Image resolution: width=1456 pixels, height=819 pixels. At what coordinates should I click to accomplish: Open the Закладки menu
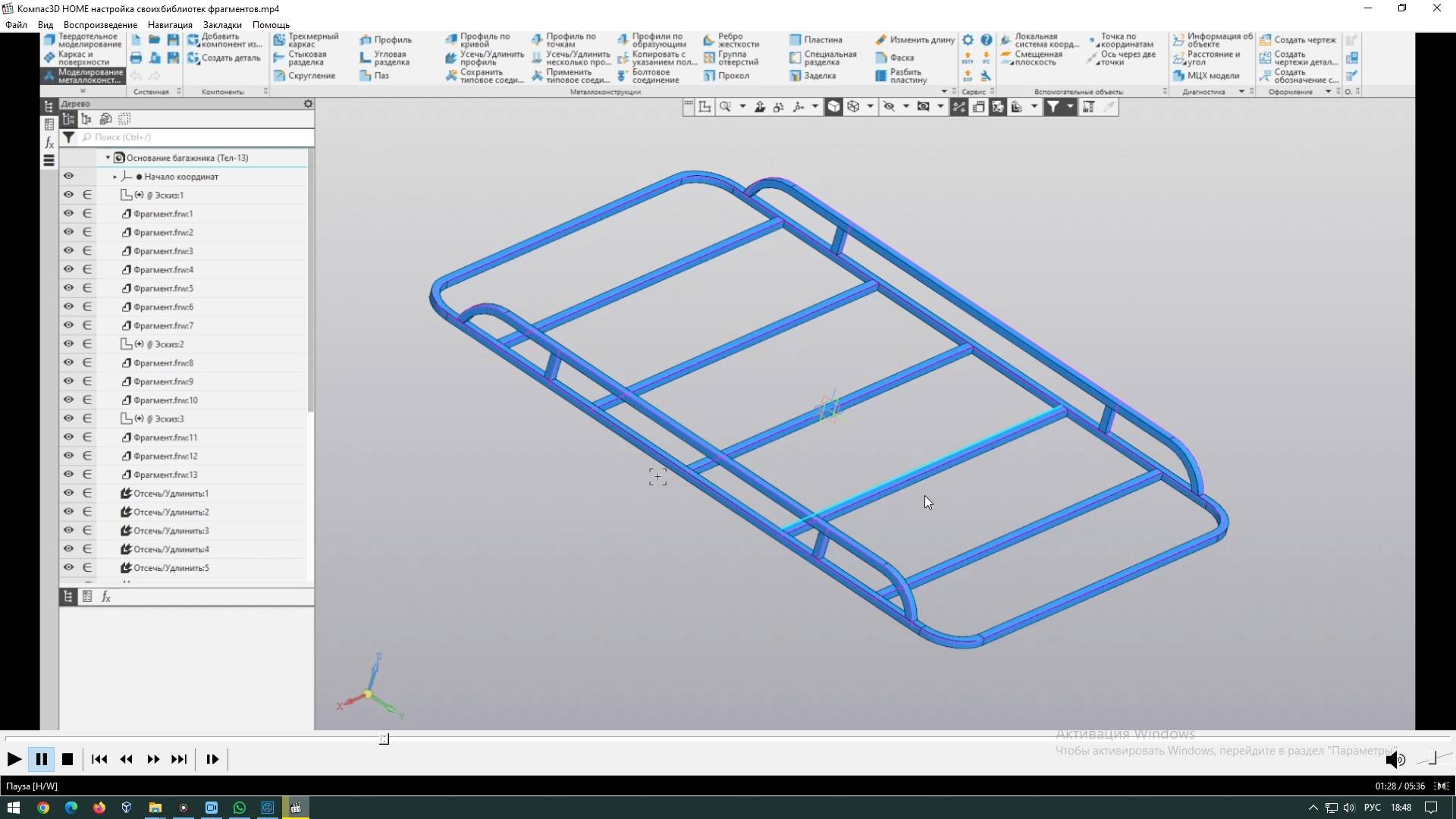pyautogui.click(x=221, y=25)
